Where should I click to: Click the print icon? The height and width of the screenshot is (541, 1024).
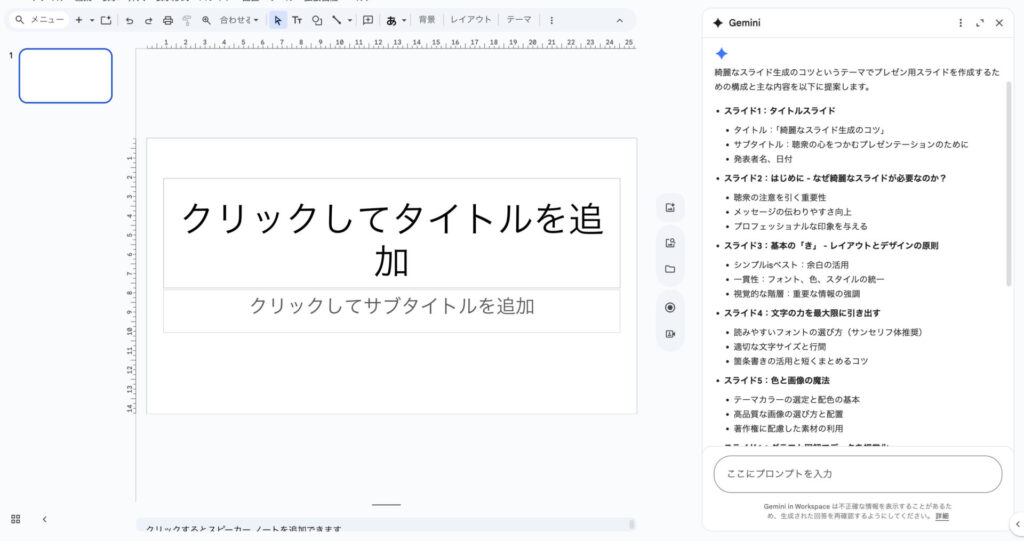(167, 20)
